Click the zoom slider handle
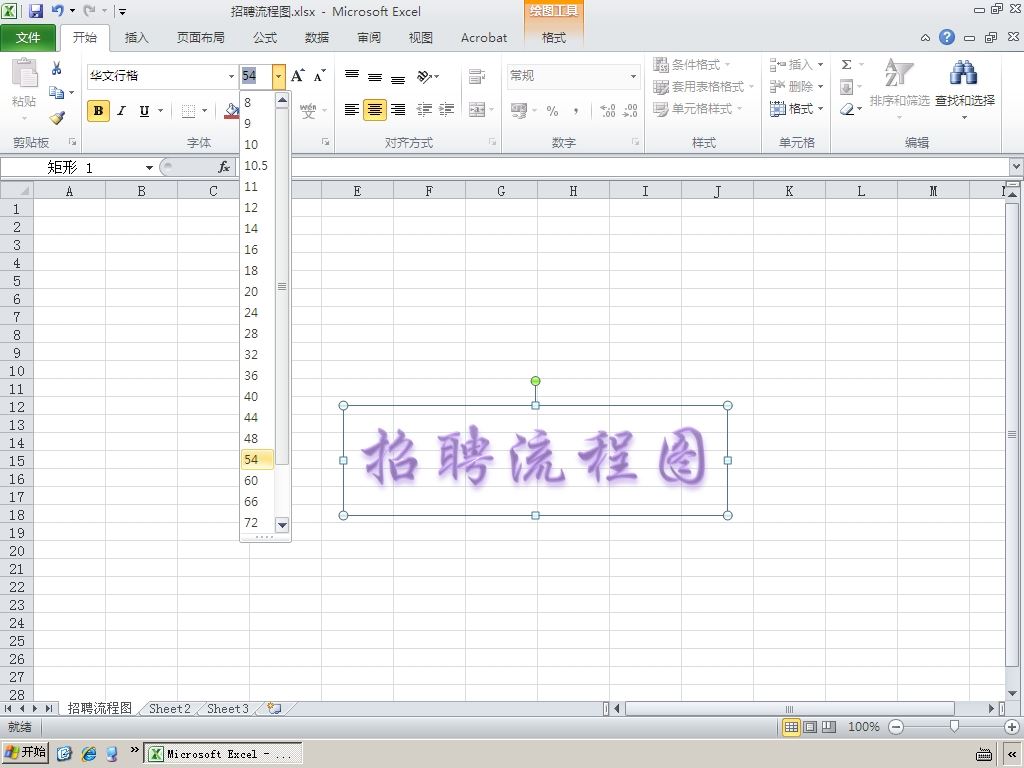Screen dimensions: 1024x768 [x=954, y=727]
